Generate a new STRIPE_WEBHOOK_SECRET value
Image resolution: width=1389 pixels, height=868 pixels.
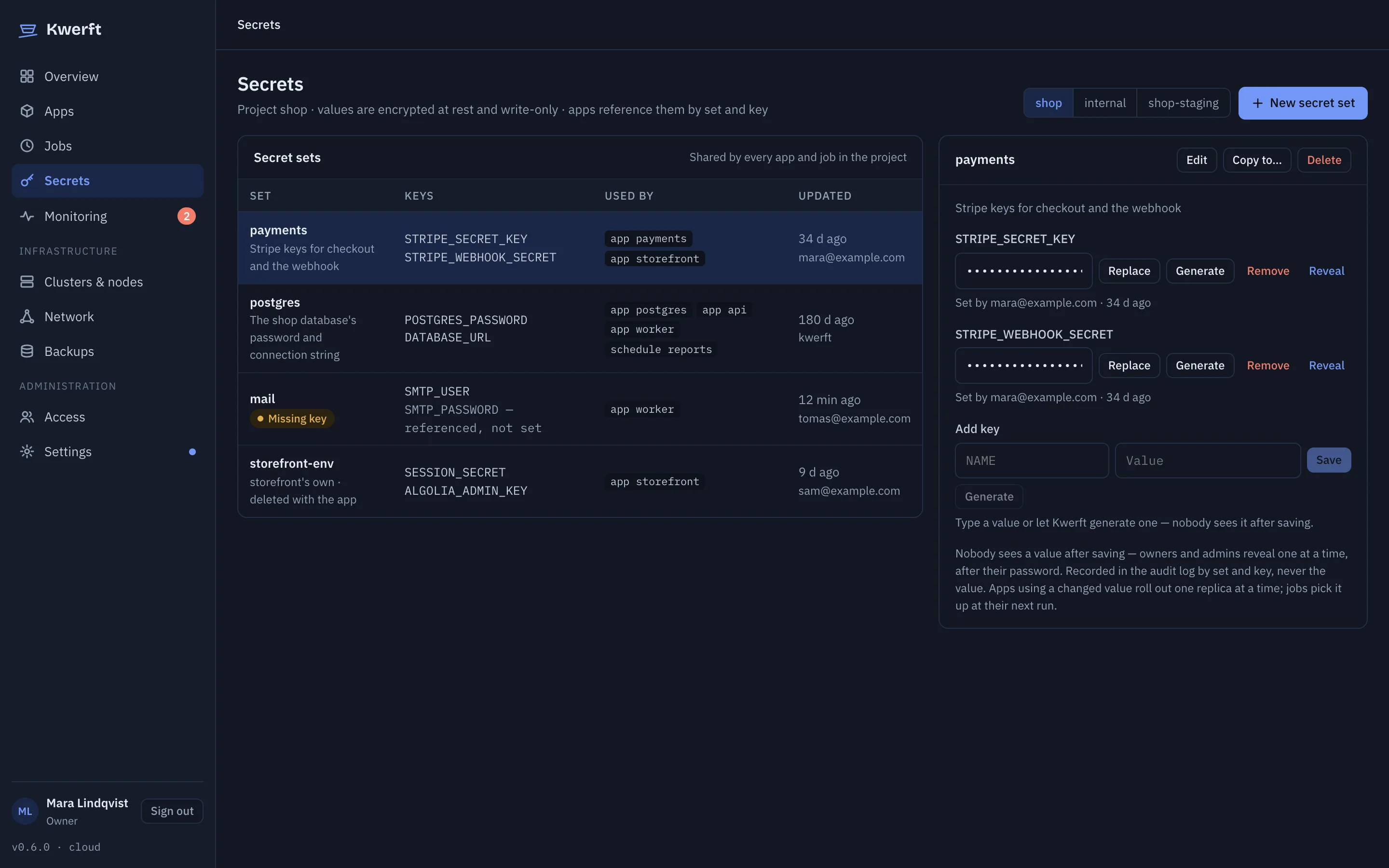(1200, 366)
